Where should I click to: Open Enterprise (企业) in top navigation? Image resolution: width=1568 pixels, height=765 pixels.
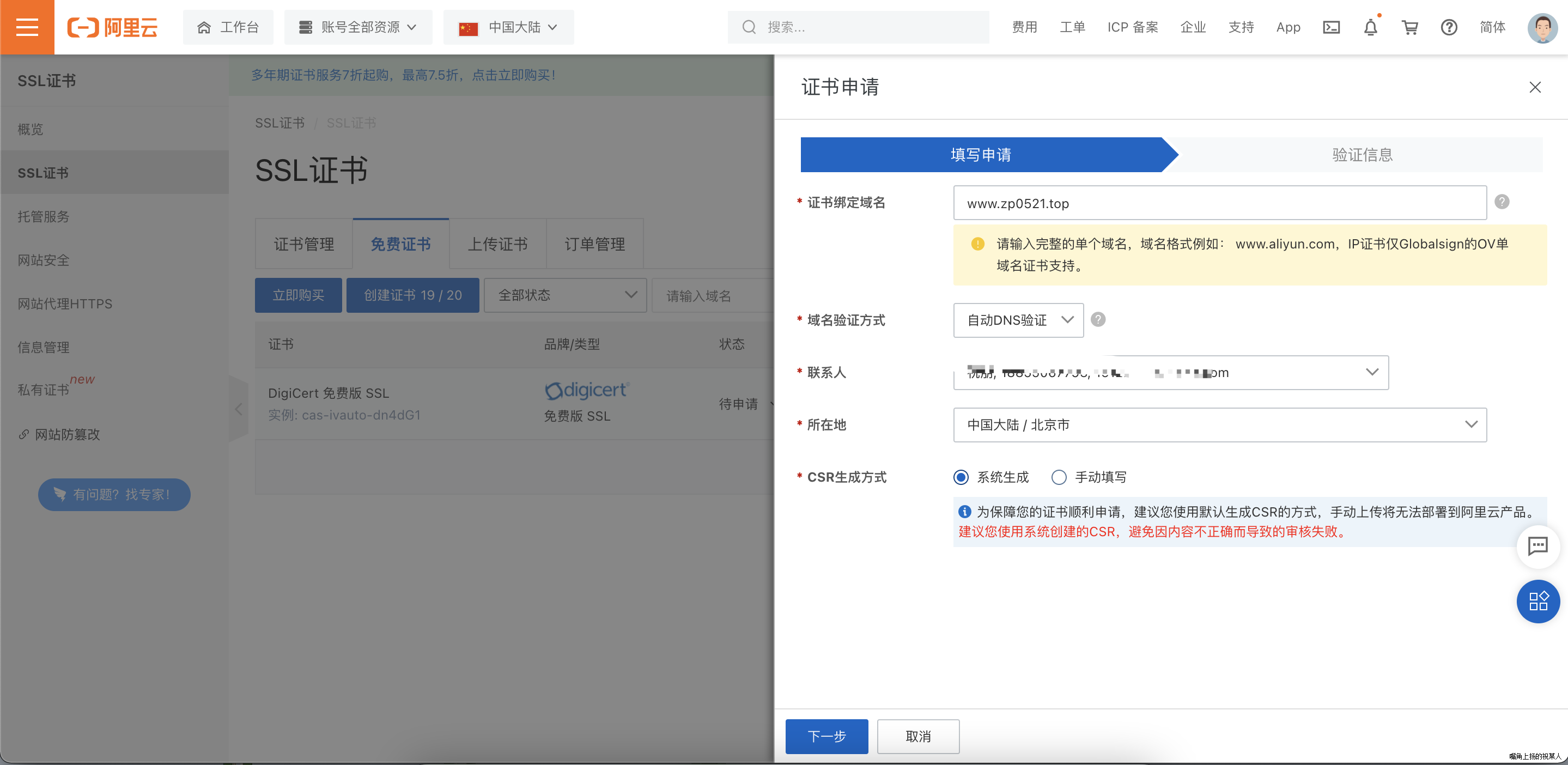tap(1193, 27)
